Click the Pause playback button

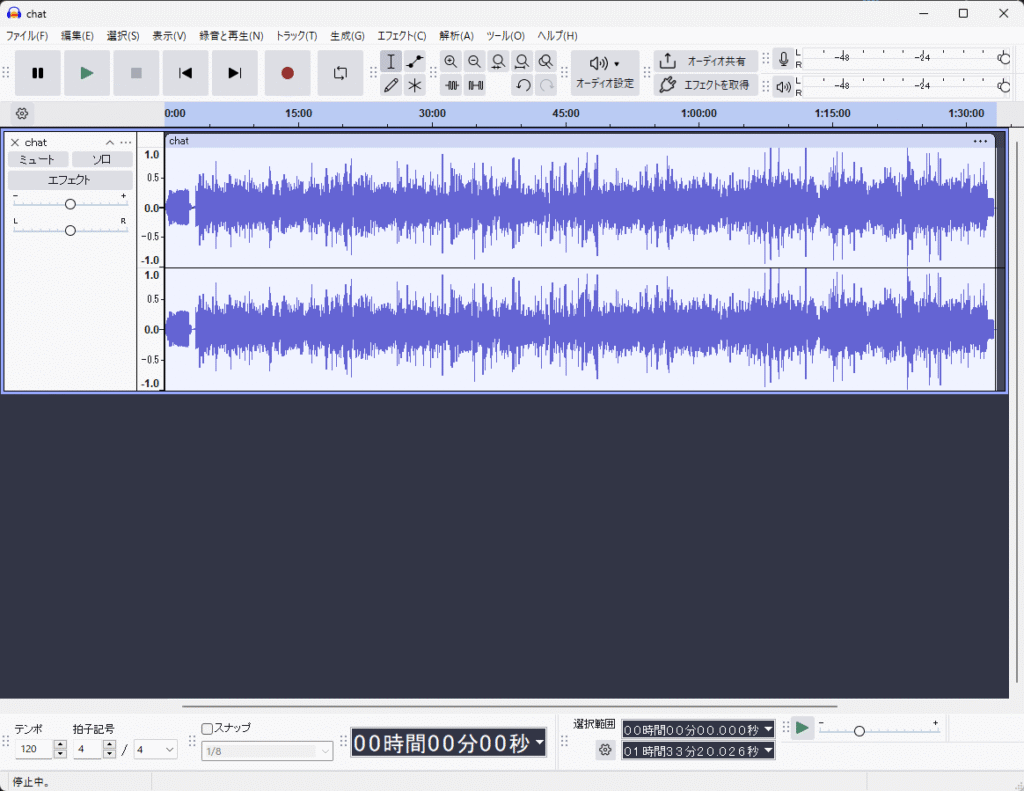click(38, 73)
